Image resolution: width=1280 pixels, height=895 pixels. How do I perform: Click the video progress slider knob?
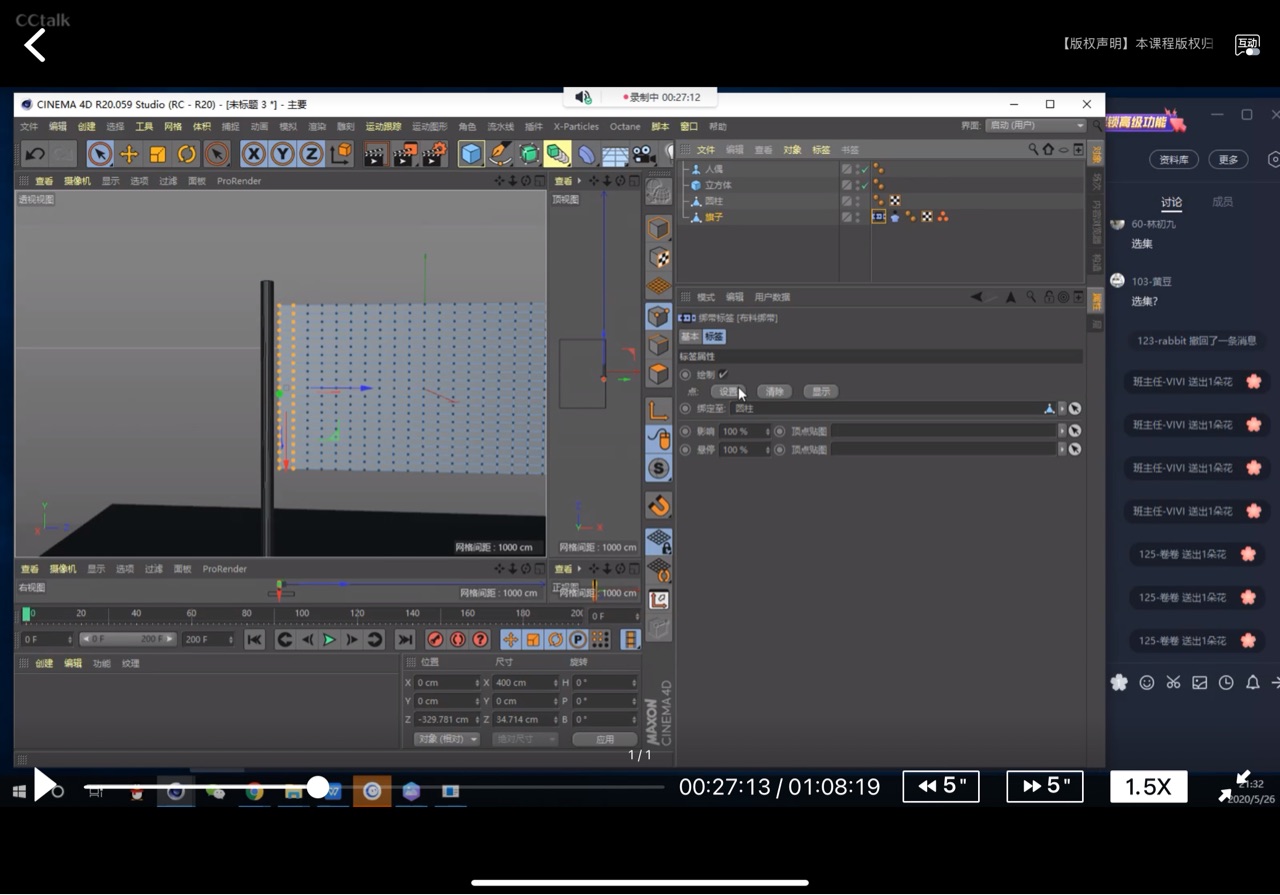318,787
